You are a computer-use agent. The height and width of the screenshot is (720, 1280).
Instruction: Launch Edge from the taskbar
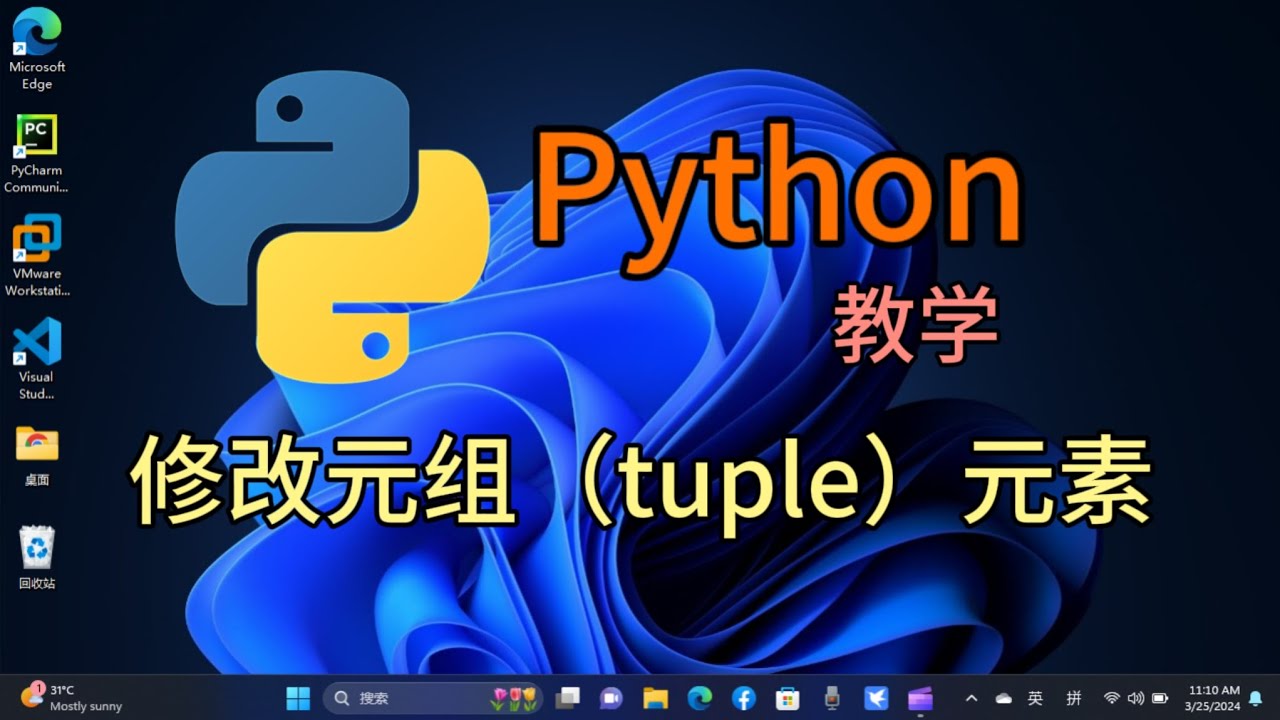pos(699,697)
